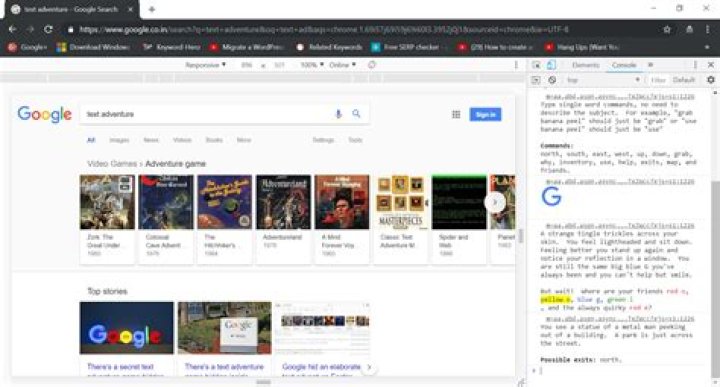Open DevTools customize three-dot menu
This screenshot has height=387, width=720.
tap(695, 65)
